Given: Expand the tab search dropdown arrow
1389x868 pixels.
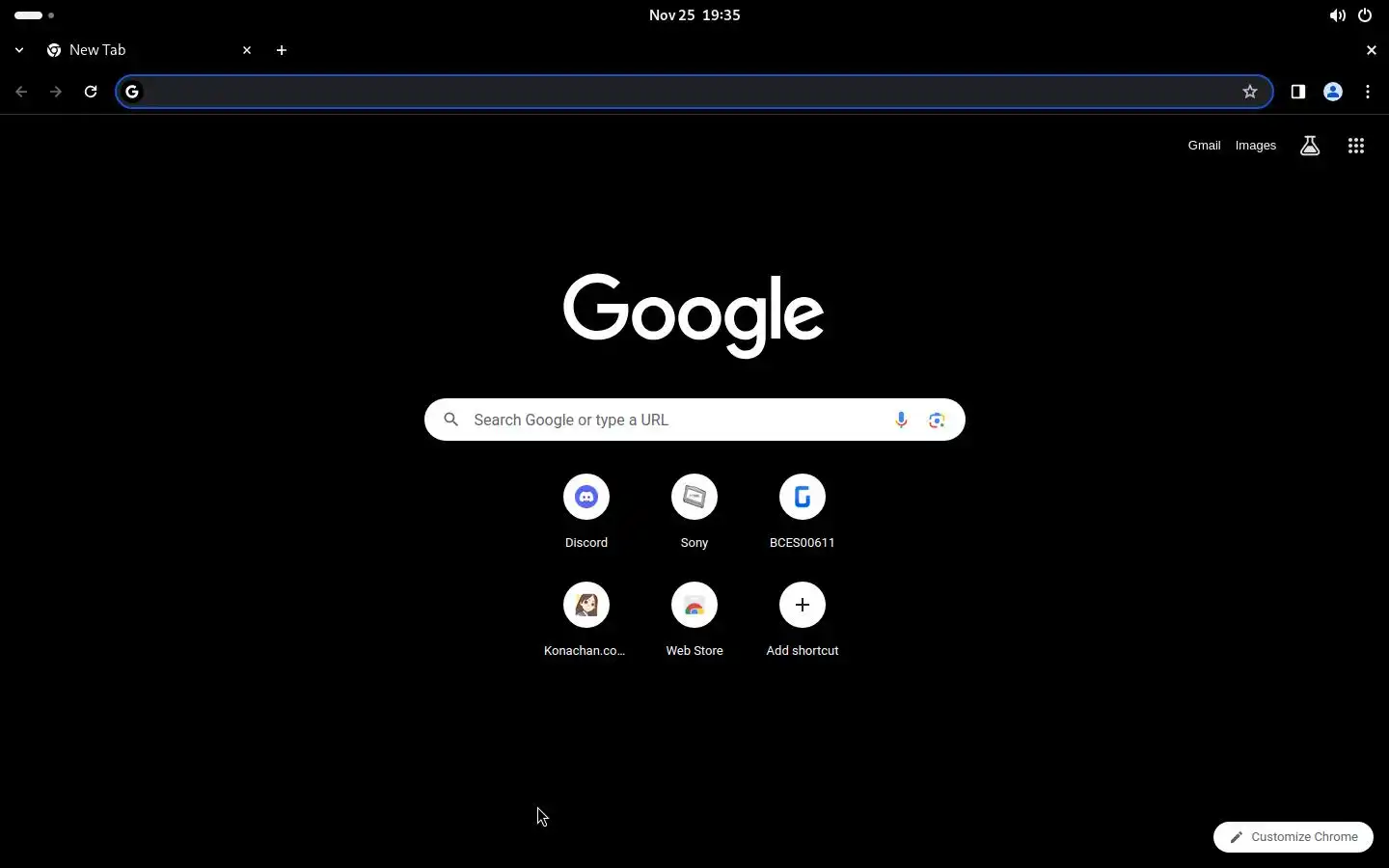Looking at the screenshot, I should point(19,50).
